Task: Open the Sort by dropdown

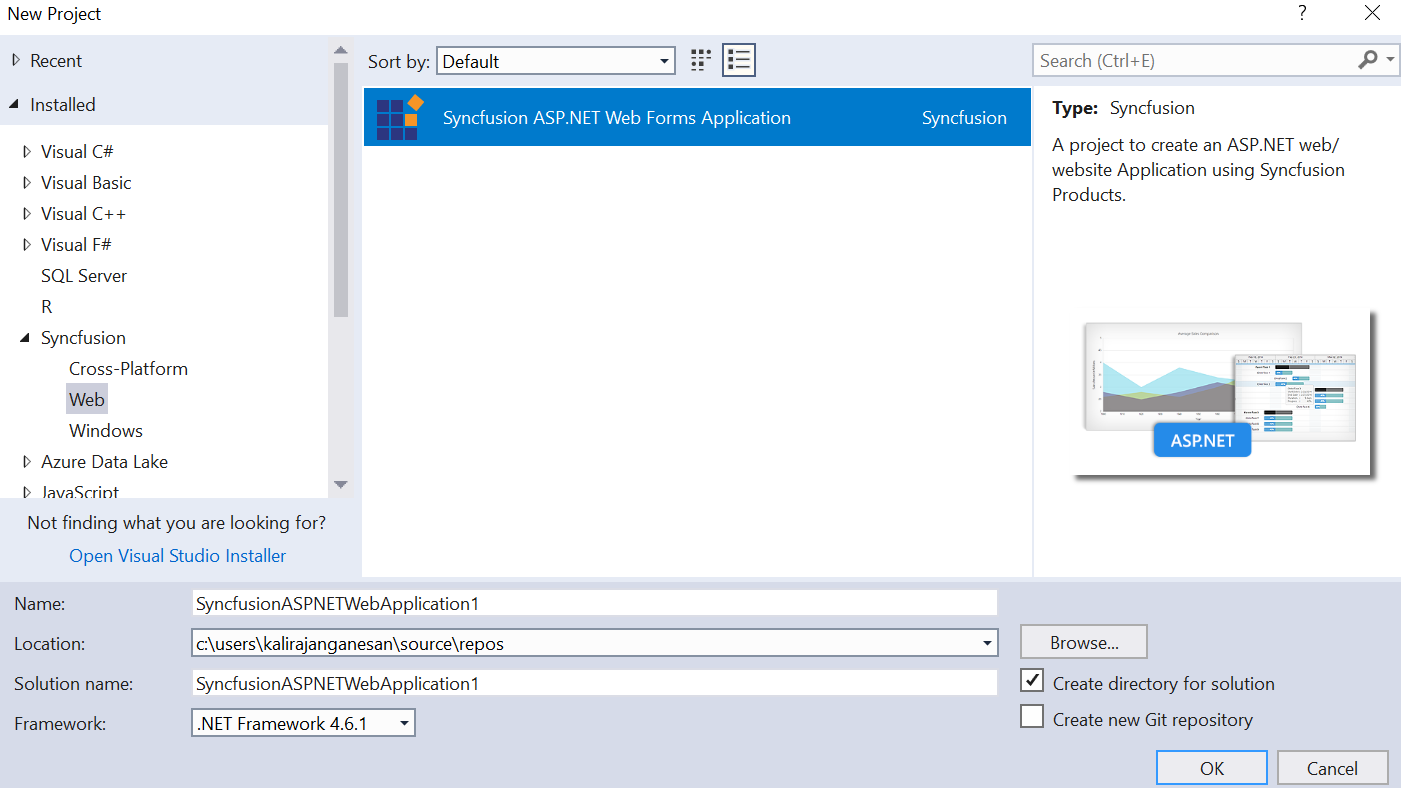Action: (x=556, y=61)
